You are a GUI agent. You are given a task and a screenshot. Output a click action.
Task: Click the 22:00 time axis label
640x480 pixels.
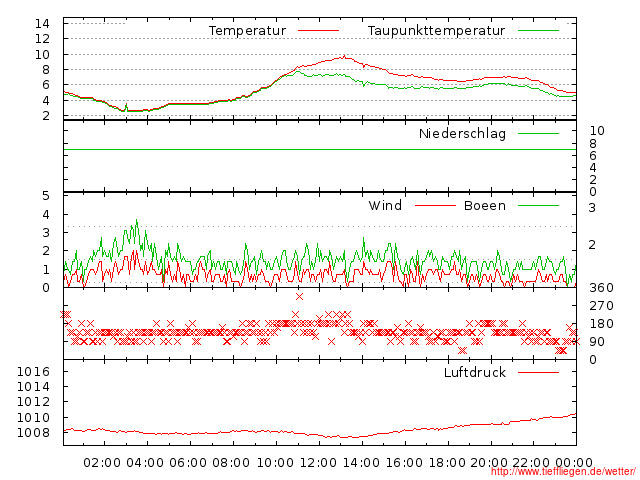click(533, 462)
